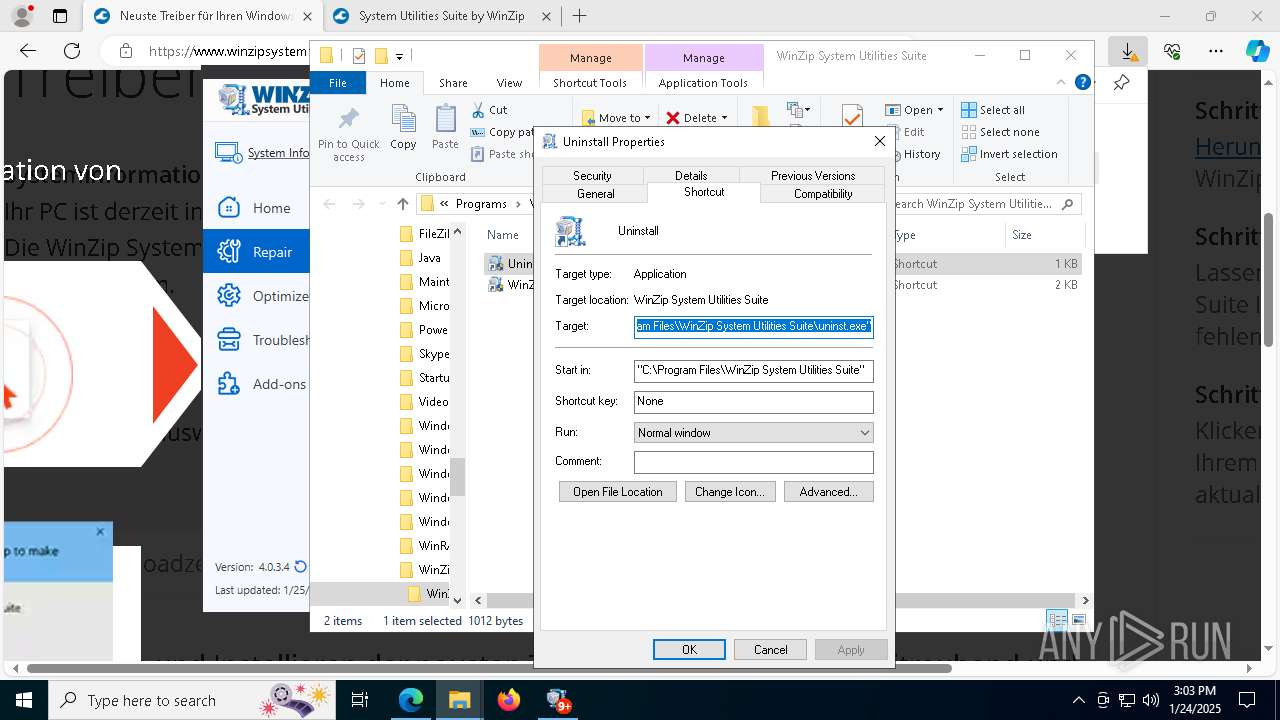Expand Delete dropdown arrow

click(x=724, y=118)
